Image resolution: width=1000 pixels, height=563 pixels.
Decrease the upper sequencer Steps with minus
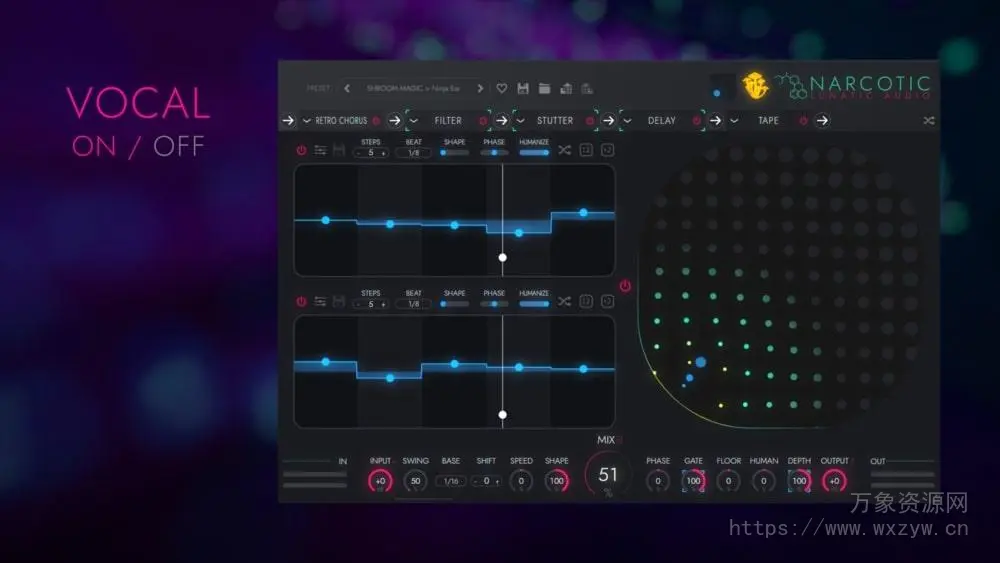pos(359,154)
